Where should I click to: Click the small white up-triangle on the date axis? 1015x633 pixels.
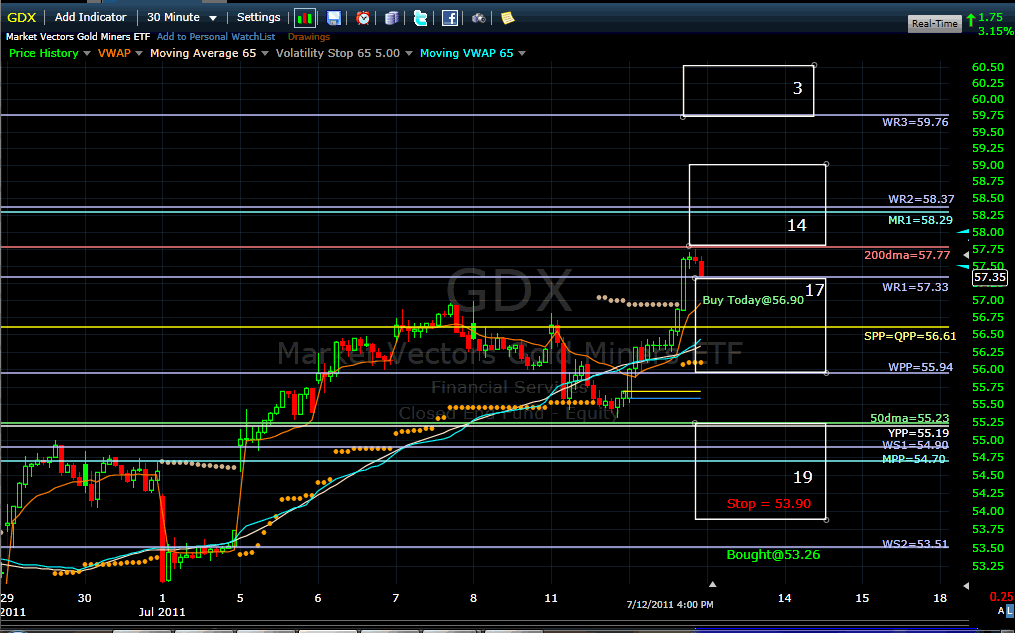click(x=712, y=584)
